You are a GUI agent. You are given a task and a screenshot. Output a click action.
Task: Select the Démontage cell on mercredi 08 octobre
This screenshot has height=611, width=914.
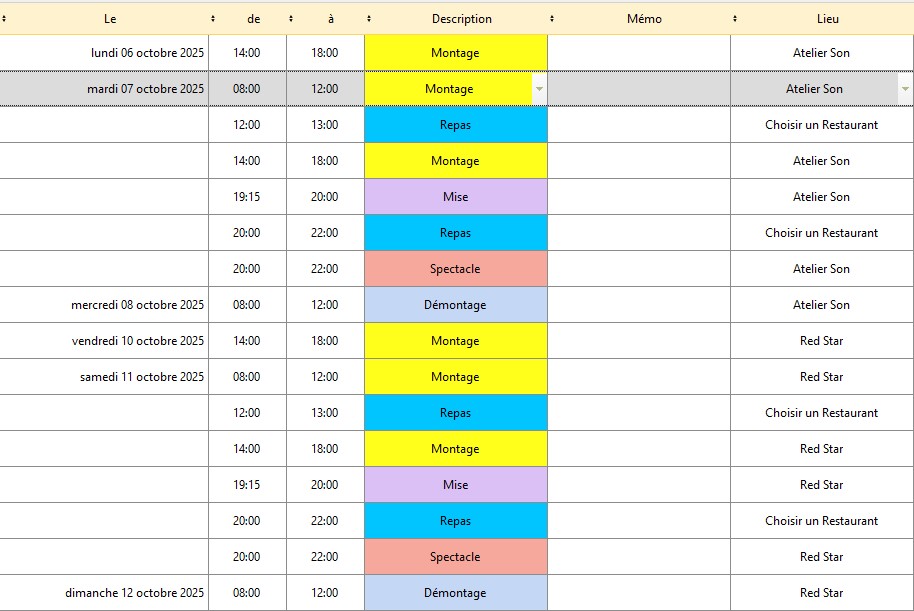(455, 305)
